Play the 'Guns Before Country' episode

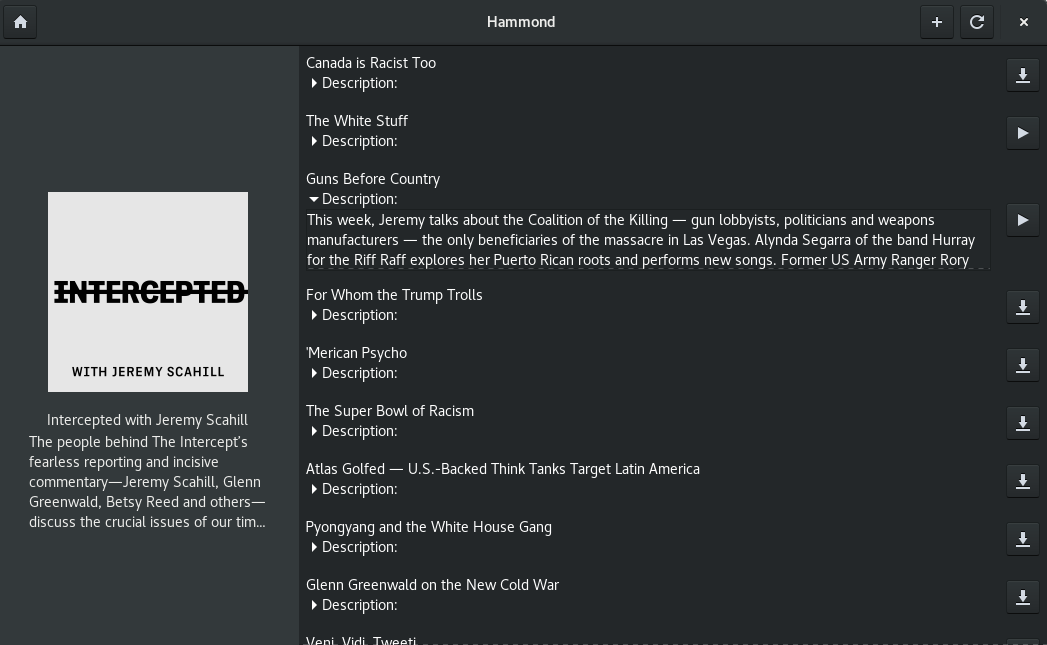pos(1022,219)
